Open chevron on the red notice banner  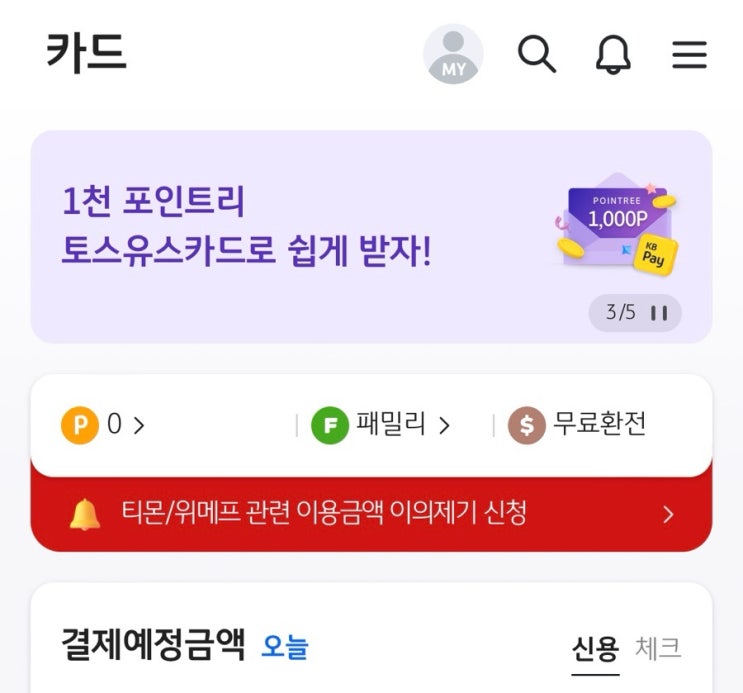pyautogui.click(x=668, y=514)
